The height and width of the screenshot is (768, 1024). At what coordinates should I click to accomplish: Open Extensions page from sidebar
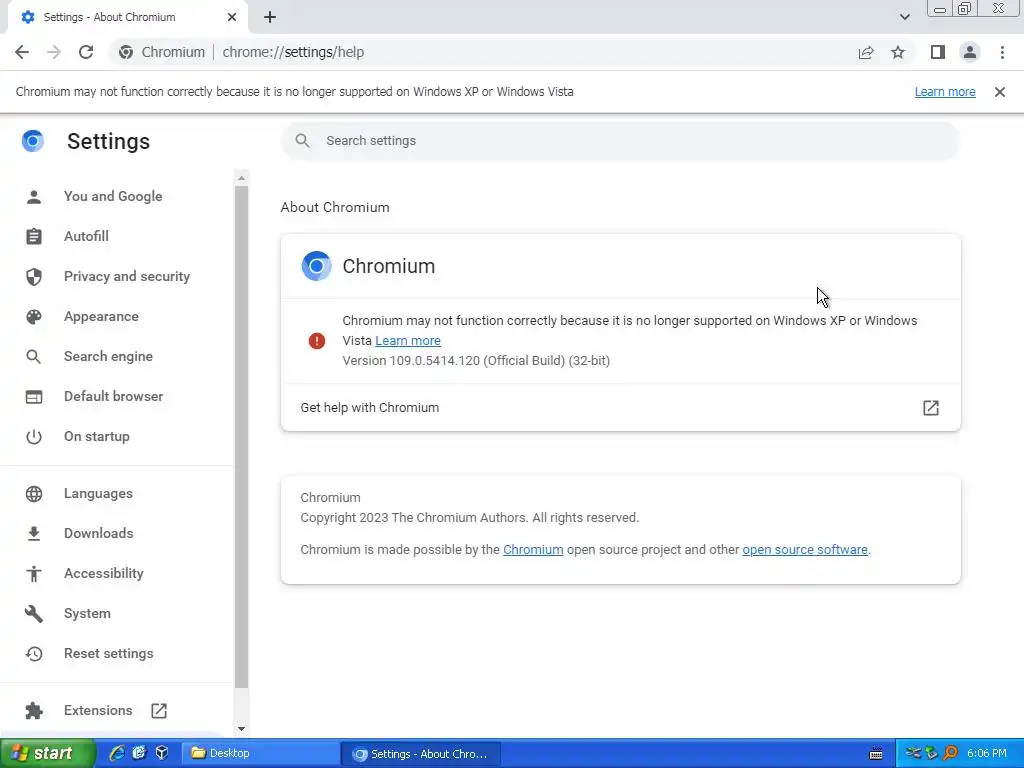point(98,711)
